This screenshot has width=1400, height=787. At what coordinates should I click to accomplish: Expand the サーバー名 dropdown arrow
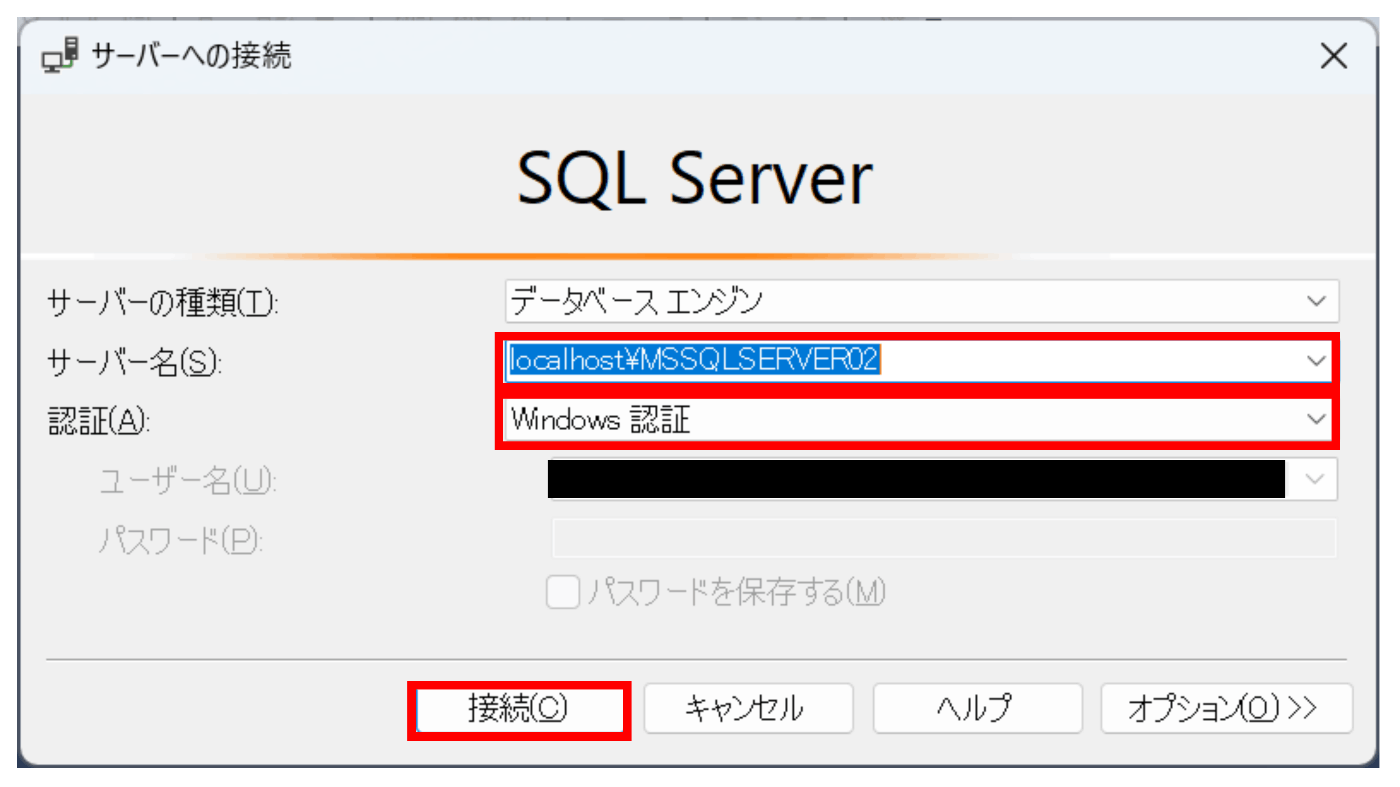point(1316,361)
